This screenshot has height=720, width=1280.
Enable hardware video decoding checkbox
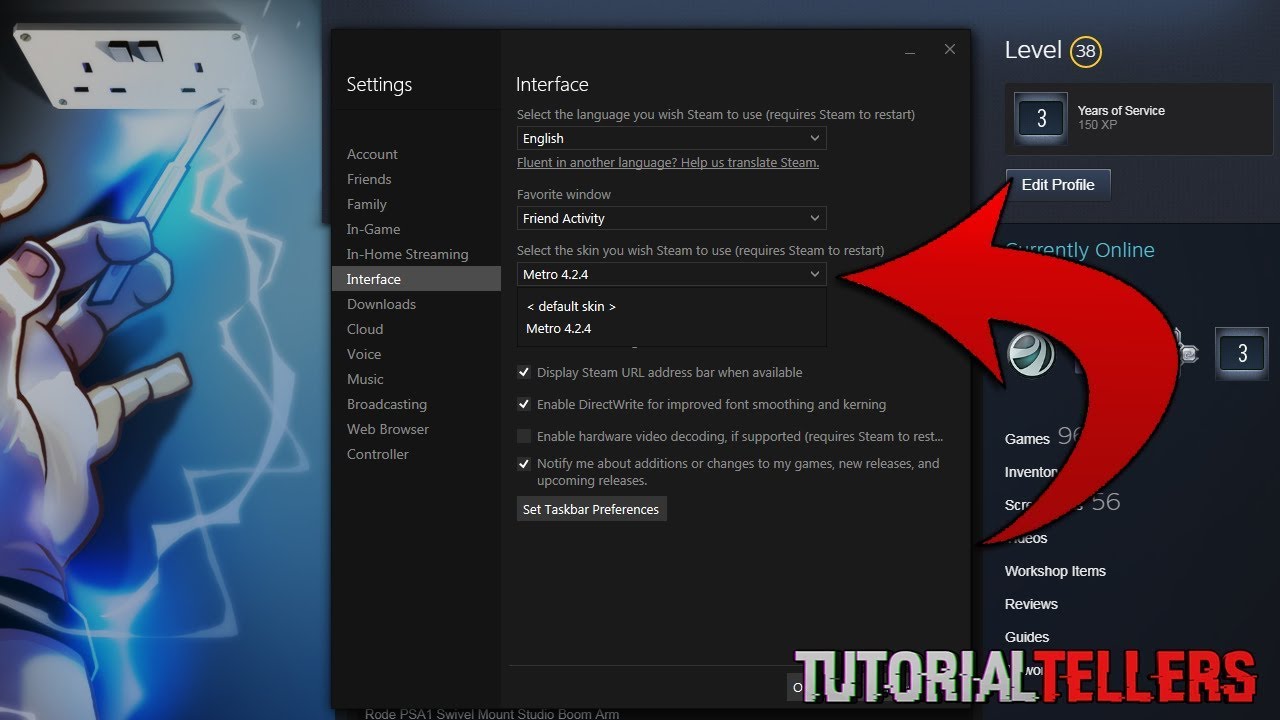pos(524,436)
